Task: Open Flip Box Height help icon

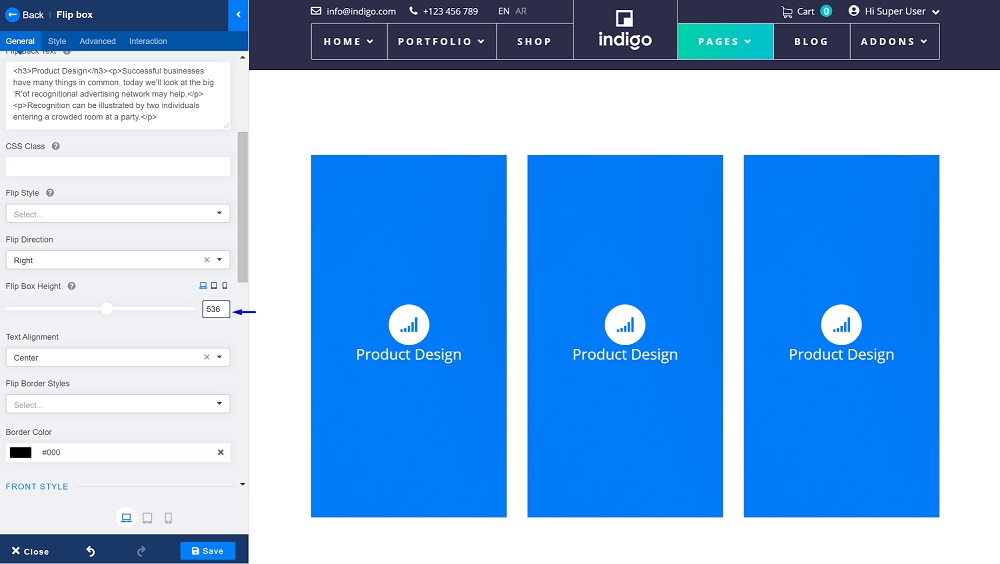Action: click(71, 286)
